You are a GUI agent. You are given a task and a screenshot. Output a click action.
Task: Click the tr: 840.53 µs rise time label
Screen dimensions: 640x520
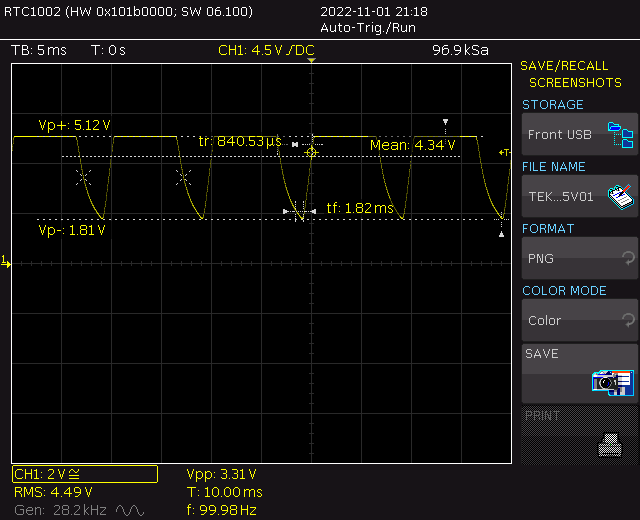pyautogui.click(x=240, y=141)
